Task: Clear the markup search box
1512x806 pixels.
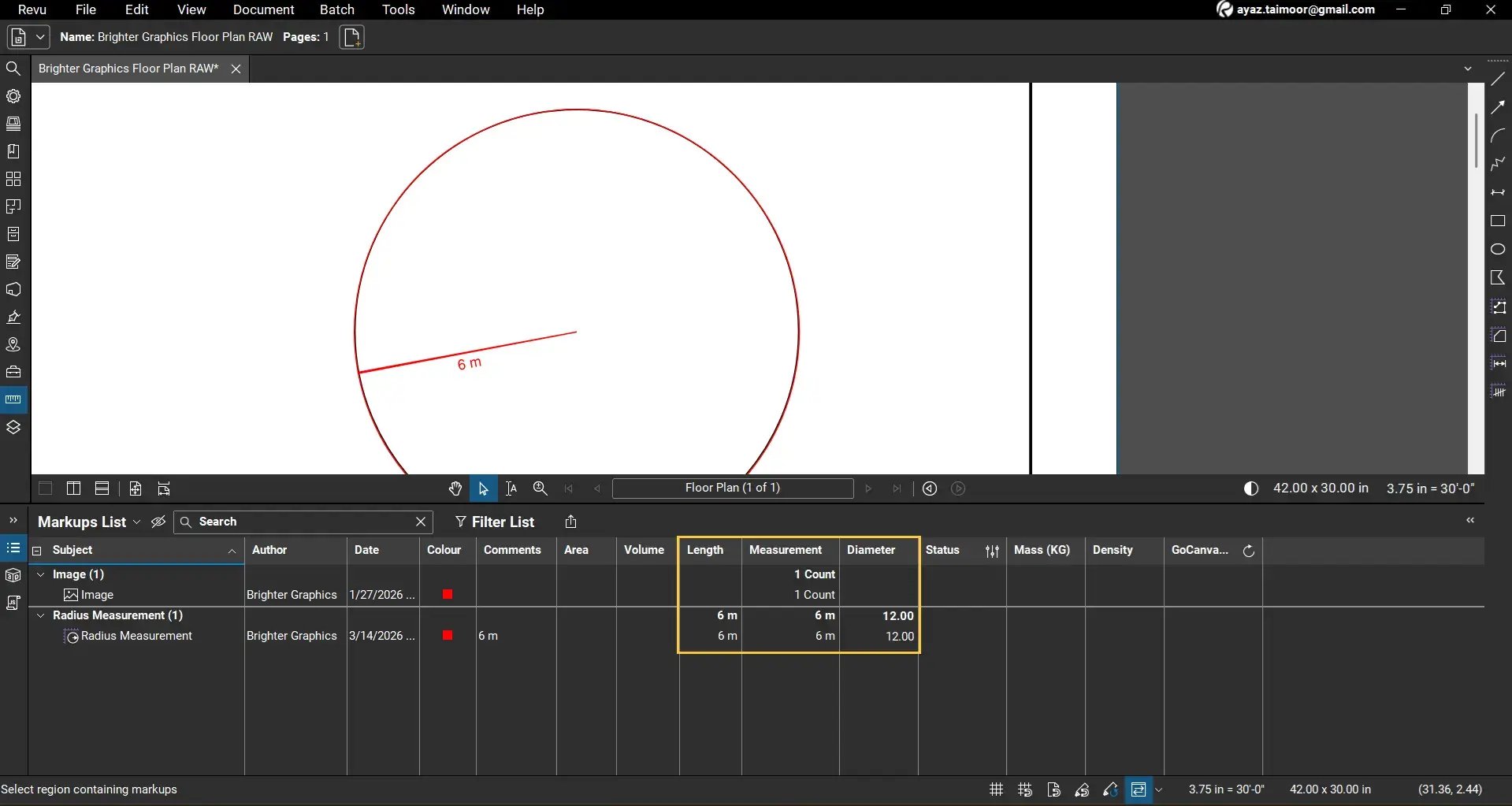Action: coord(420,522)
